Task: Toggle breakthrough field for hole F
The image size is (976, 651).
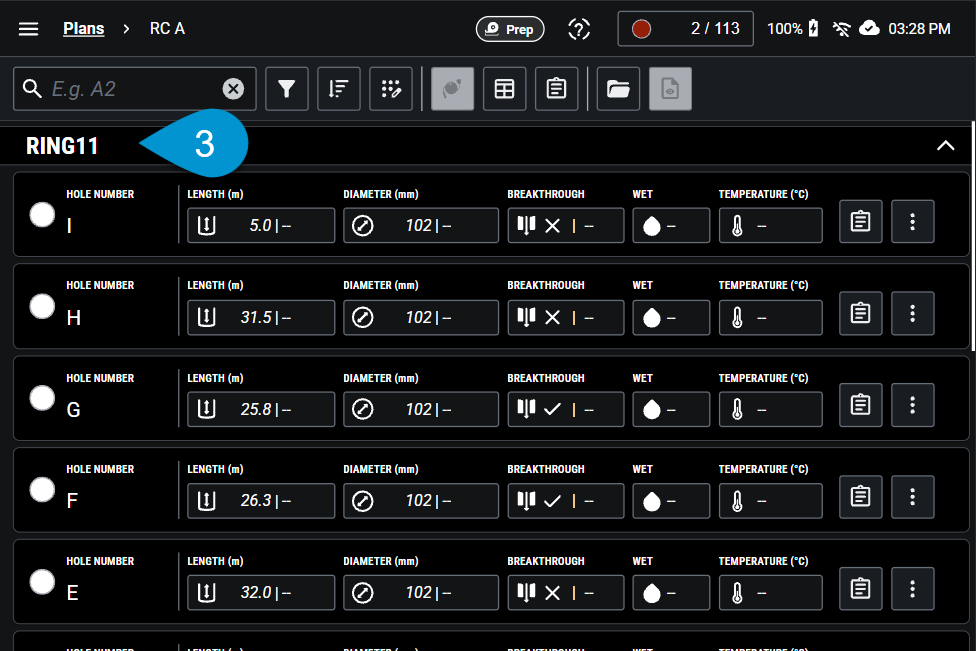Action: tap(566, 500)
